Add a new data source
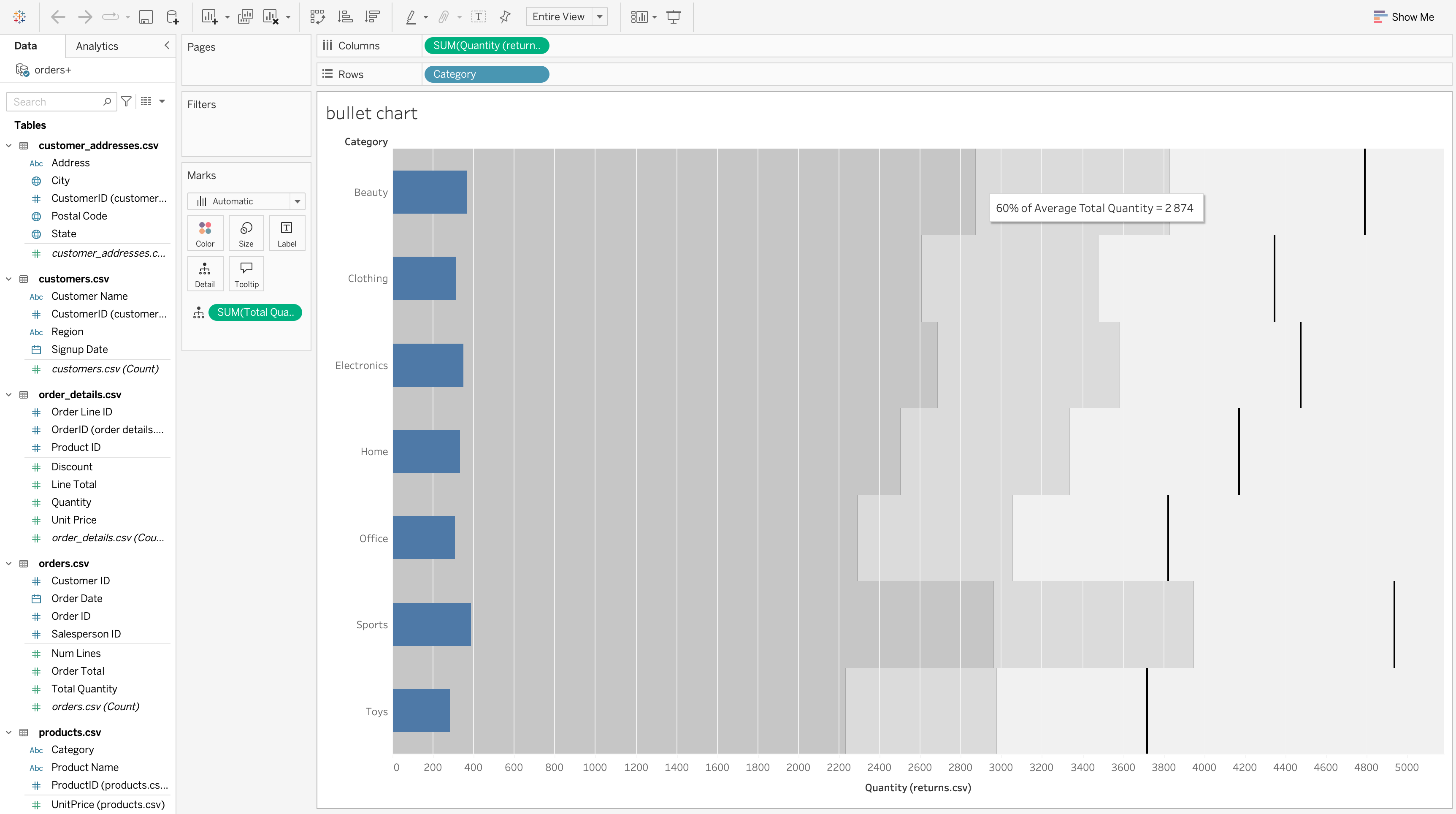The width and height of the screenshot is (1456, 814). tap(172, 17)
